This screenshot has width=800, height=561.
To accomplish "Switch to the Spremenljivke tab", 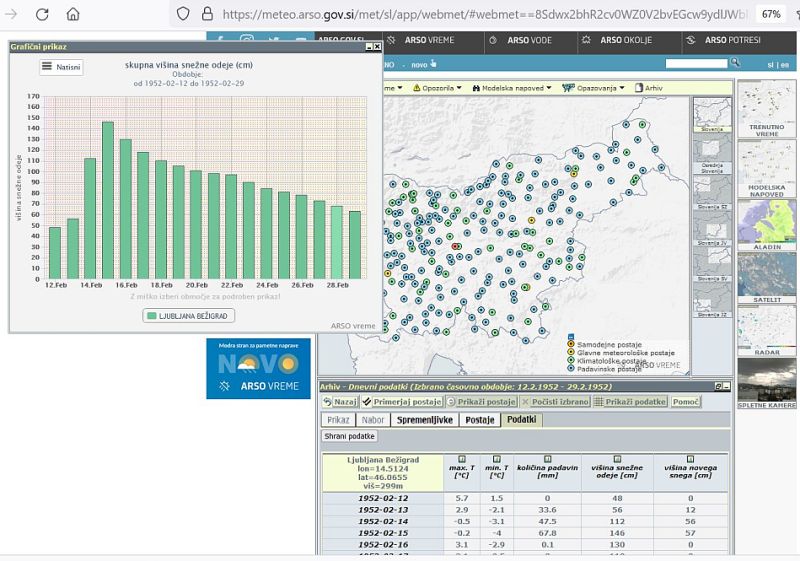I will tap(424, 420).
